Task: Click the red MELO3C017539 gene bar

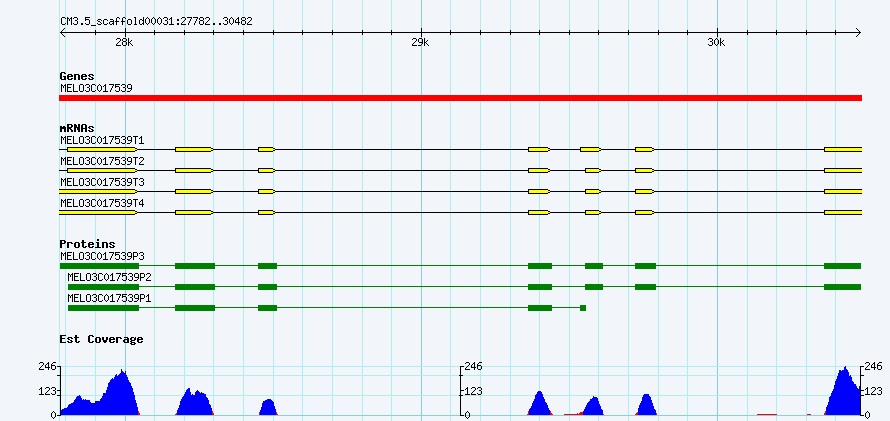Action: [x=460, y=98]
